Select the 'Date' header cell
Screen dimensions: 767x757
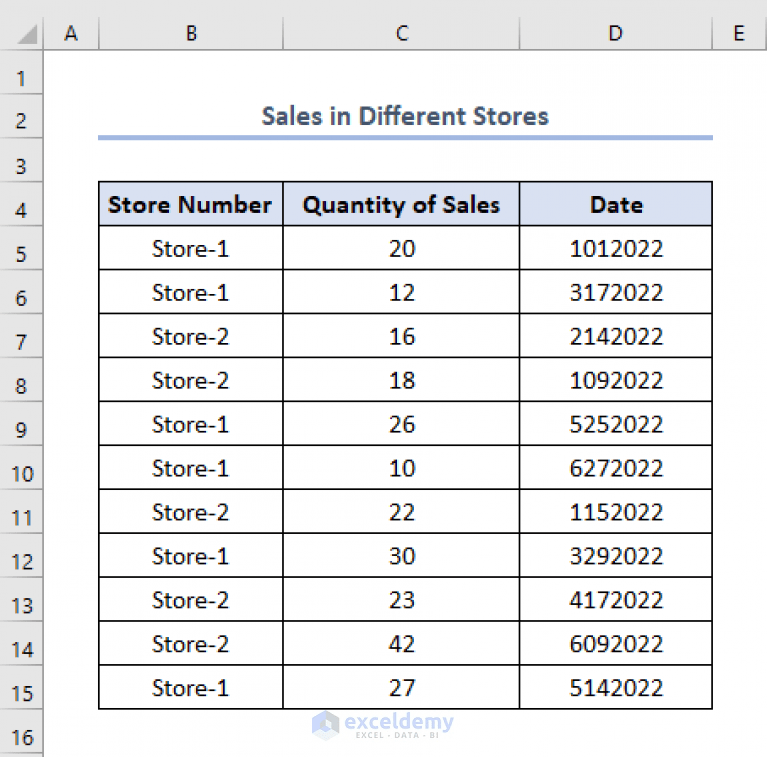point(616,204)
